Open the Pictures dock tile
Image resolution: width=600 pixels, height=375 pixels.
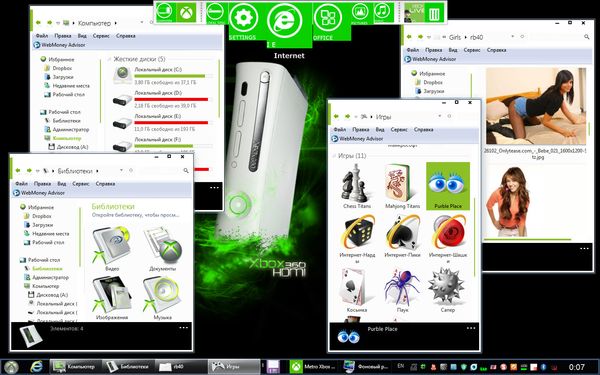[x=360, y=13]
